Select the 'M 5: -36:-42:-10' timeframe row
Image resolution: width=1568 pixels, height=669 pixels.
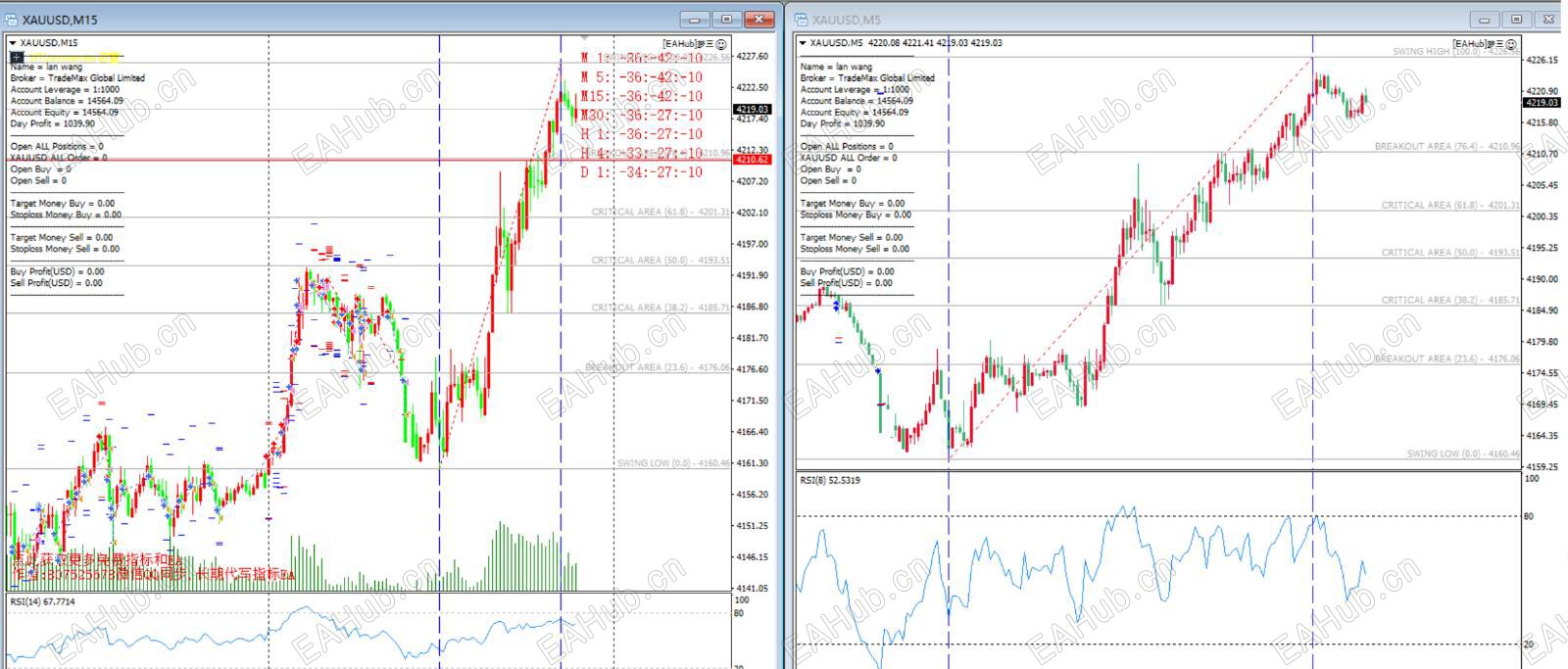641,77
